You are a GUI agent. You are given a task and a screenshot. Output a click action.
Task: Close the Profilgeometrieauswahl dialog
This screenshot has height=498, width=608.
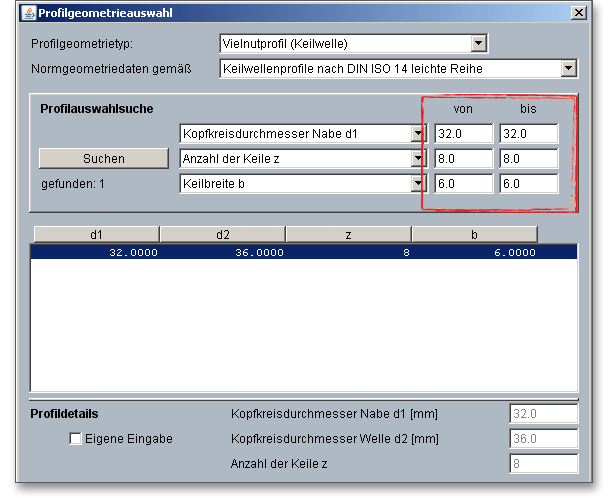coord(577,13)
